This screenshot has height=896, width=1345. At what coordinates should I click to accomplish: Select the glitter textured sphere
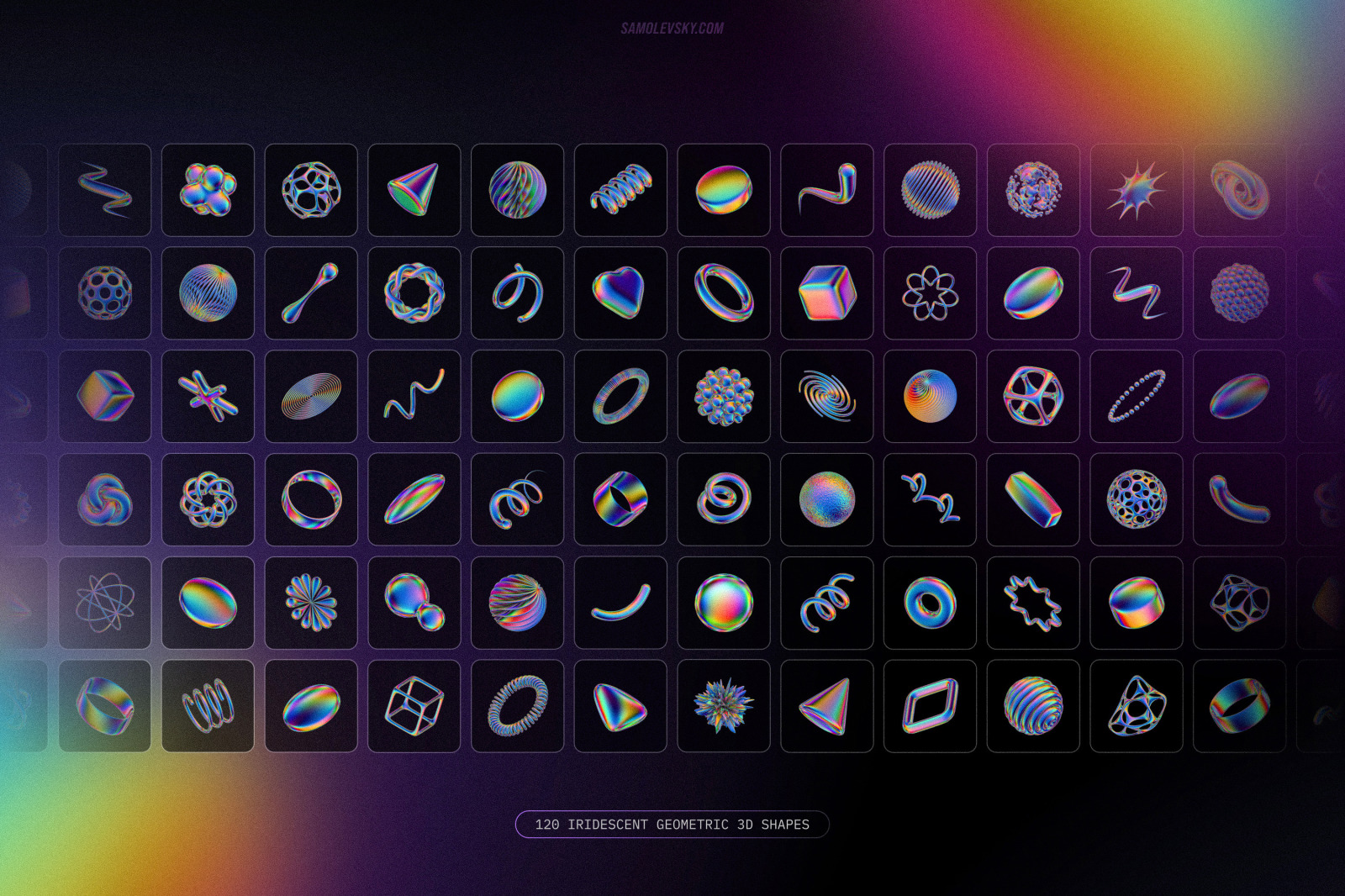click(x=827, y=500)
